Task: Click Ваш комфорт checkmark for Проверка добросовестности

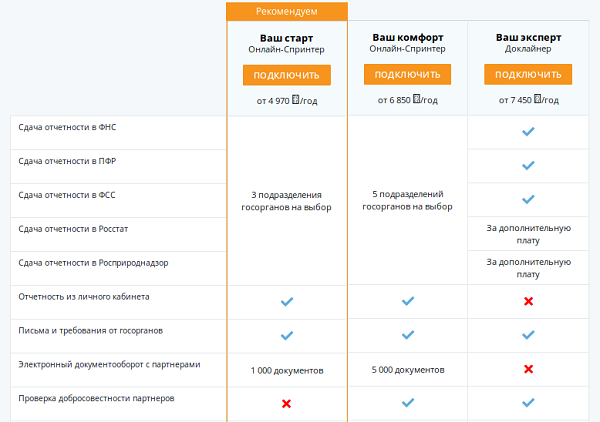Action: pos(407,403)
